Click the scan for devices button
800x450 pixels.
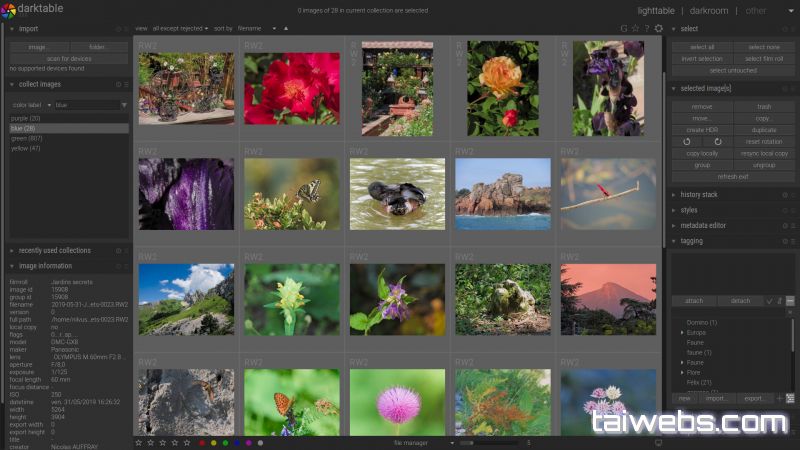point(68,58)
